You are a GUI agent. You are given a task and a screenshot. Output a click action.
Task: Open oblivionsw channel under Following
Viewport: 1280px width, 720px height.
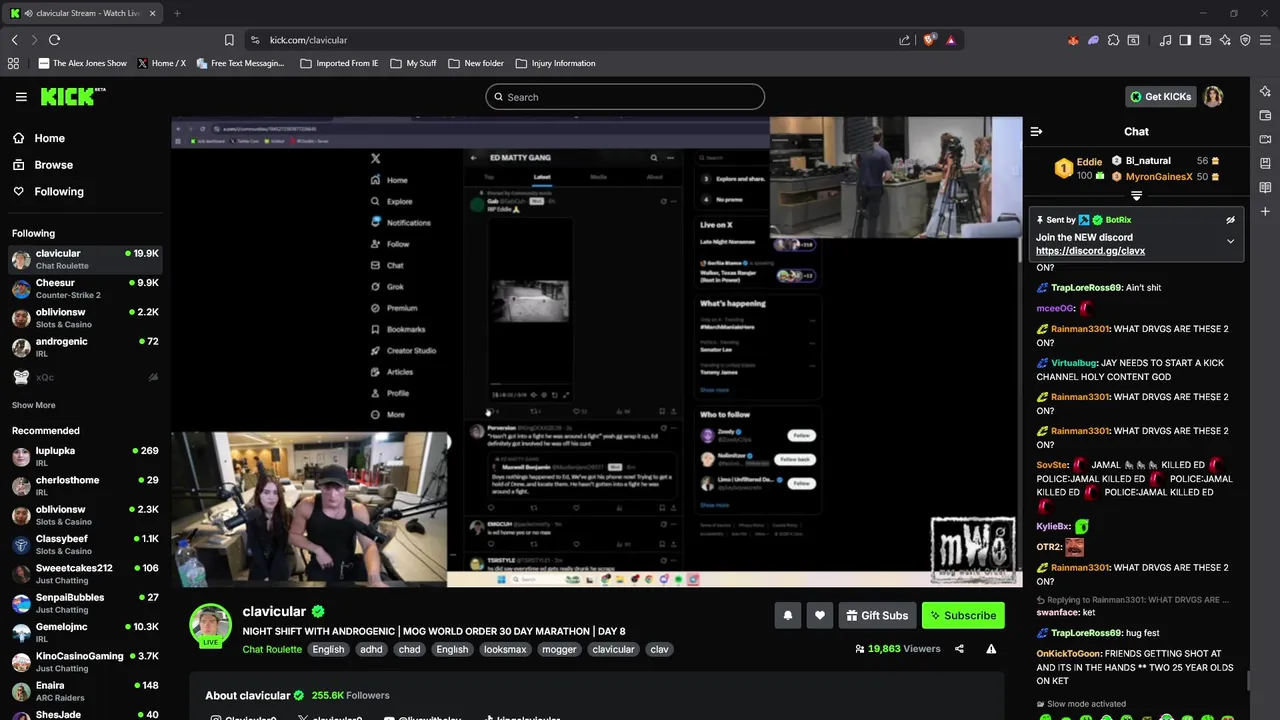pos(85,318)
